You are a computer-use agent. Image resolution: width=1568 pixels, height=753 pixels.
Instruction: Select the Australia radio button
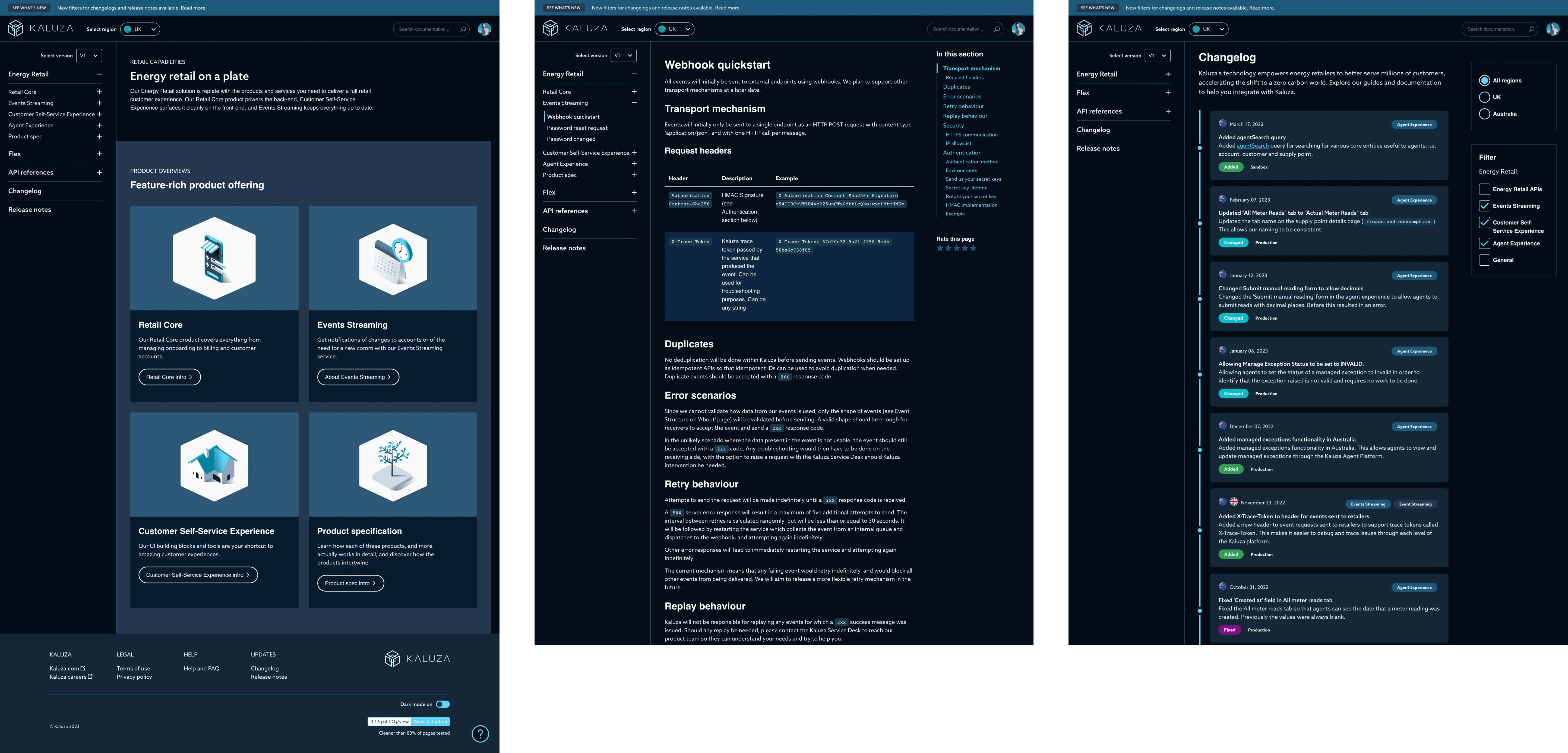pos(1485,114)
